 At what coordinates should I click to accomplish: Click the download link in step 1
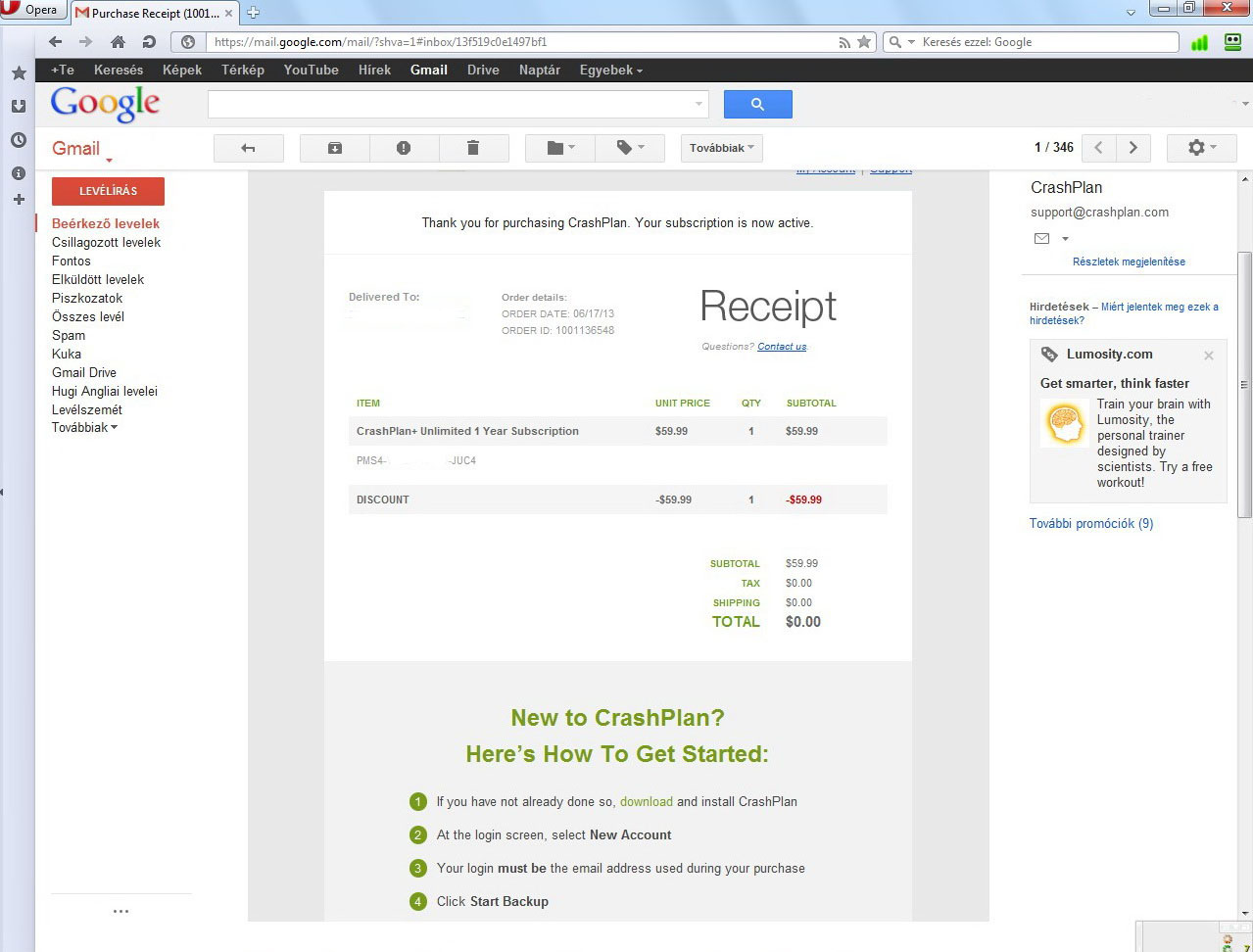point(647,801)
